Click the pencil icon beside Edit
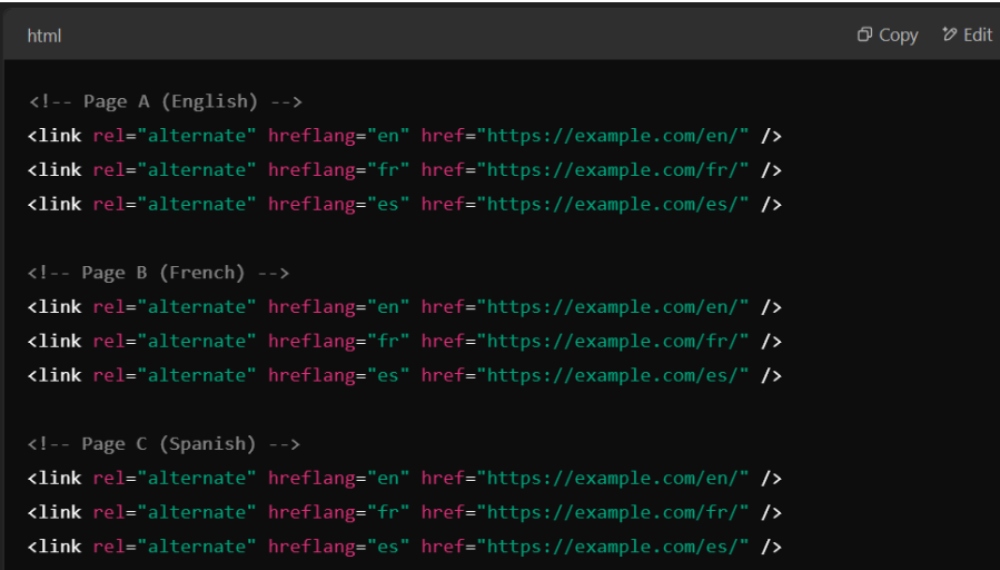Image resolution: width=1000 pixels, height=570 pixels. click(x=950, y=34)
